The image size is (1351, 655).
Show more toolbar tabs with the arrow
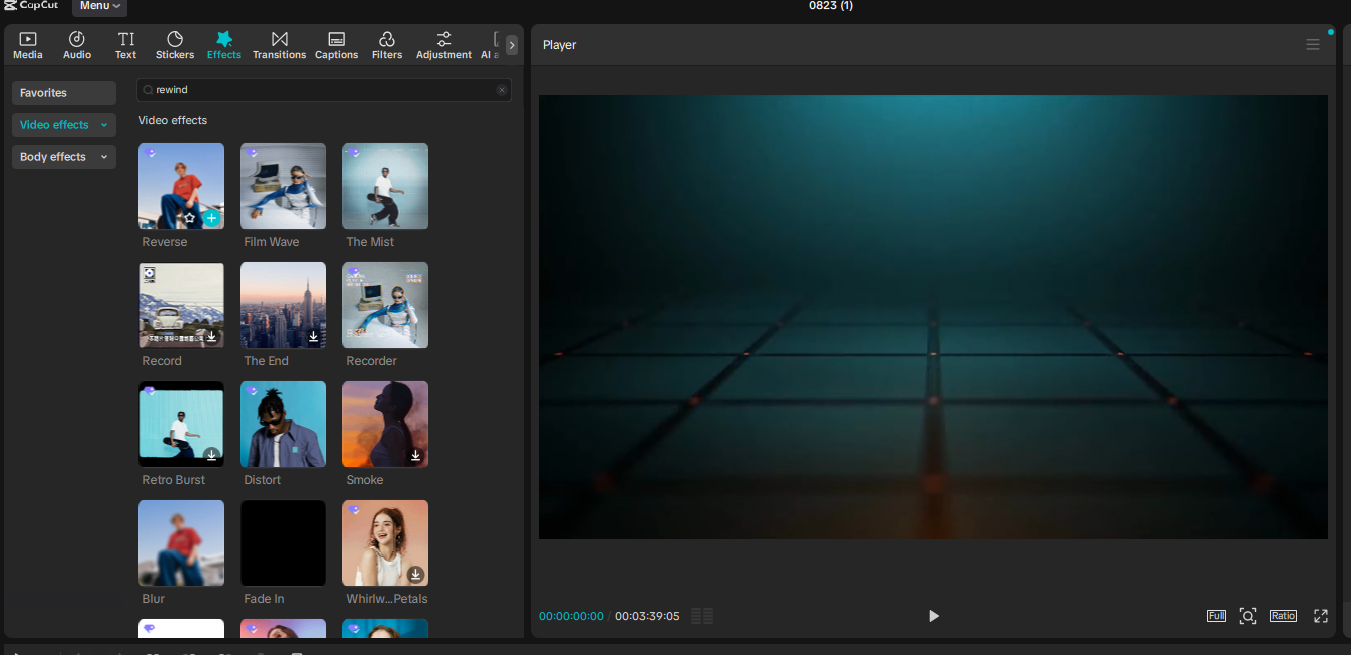(512, 45)
